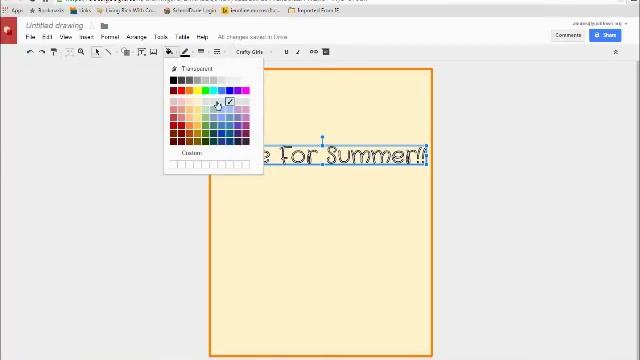The image size is (640, 360).
Task: Pick the magenta swatch
Action: [x=246, y=91]
